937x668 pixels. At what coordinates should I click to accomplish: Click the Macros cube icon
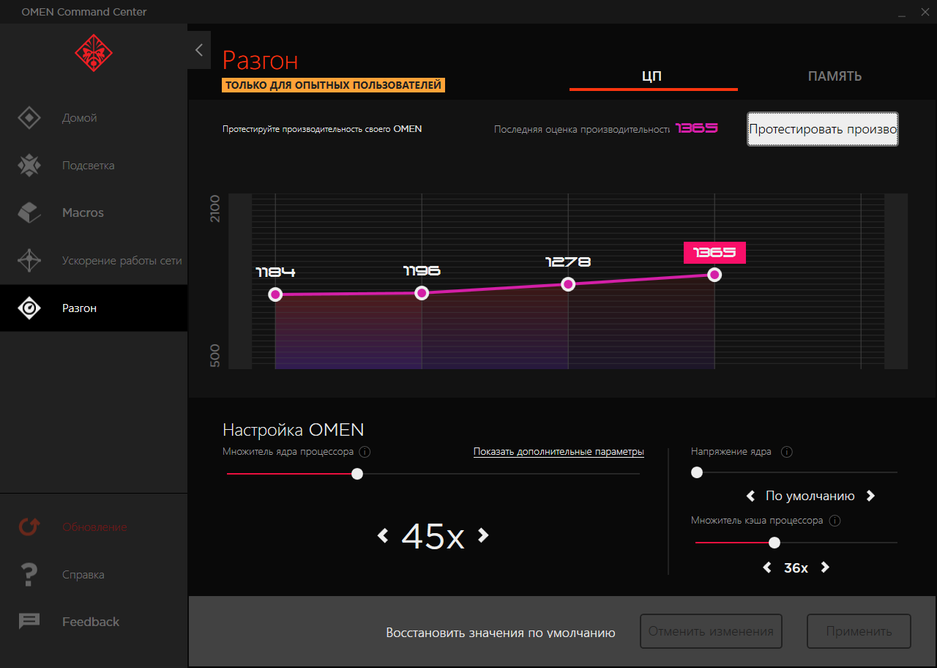tap(29, 213)
